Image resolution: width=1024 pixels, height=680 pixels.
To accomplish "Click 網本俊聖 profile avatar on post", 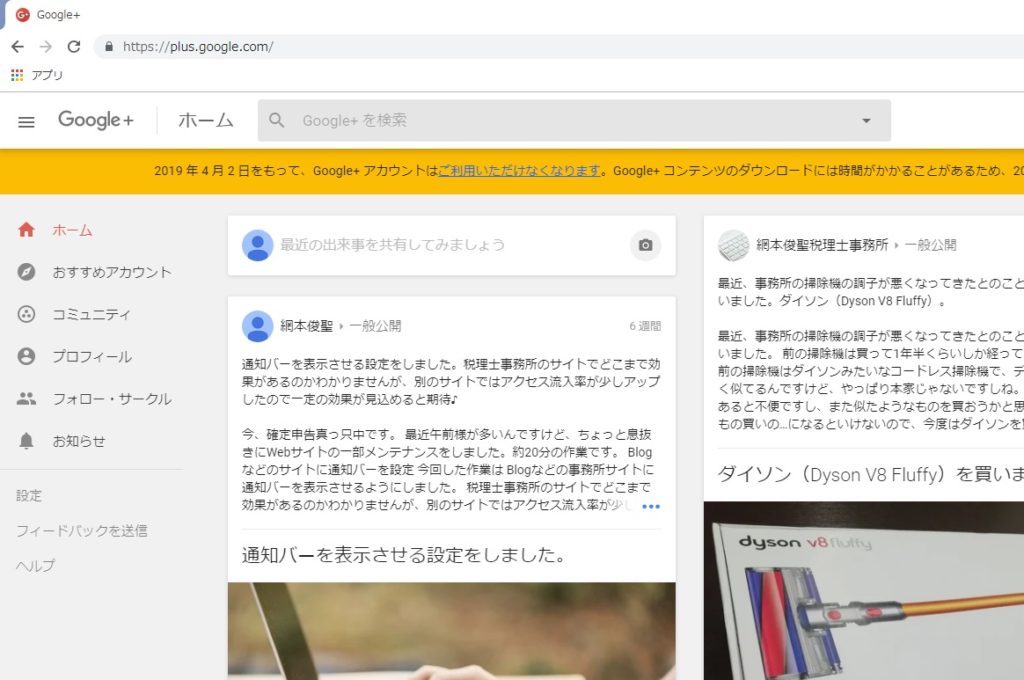I will 257,326.
